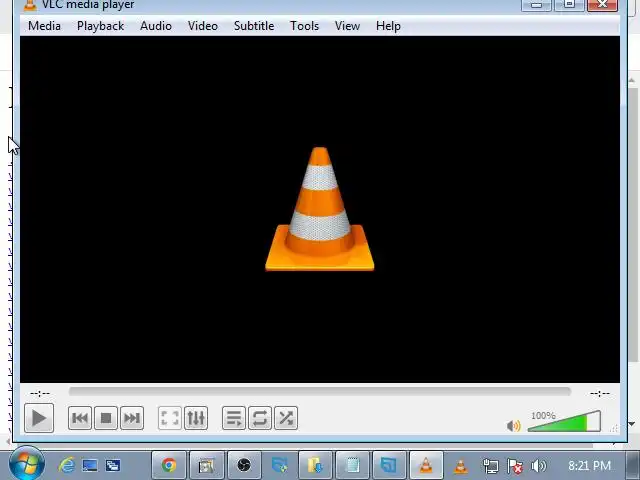This screenshot has width=640, height=480.
Task: Open the Audio menu
Action: 156,26
